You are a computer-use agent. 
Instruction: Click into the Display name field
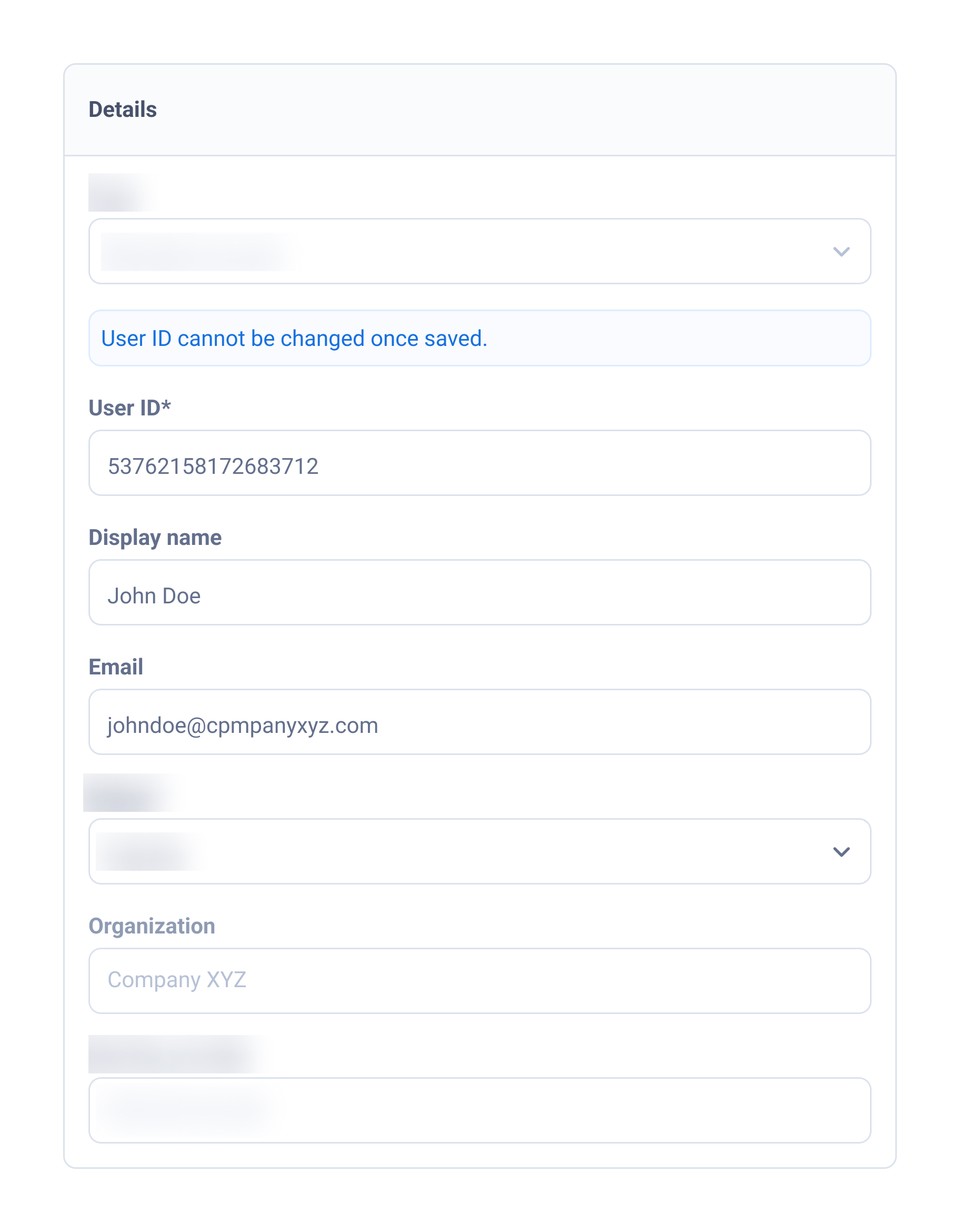point(479,593)
